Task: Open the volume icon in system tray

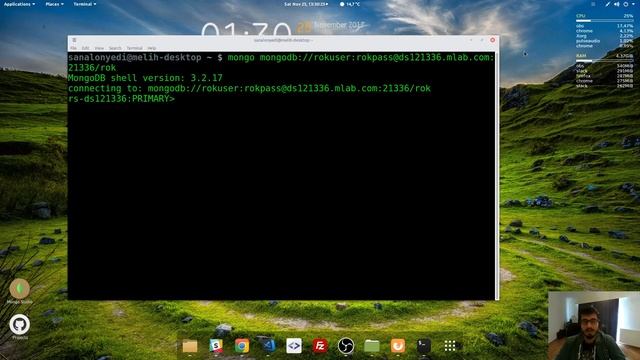Action: click(x=616, y=4)
